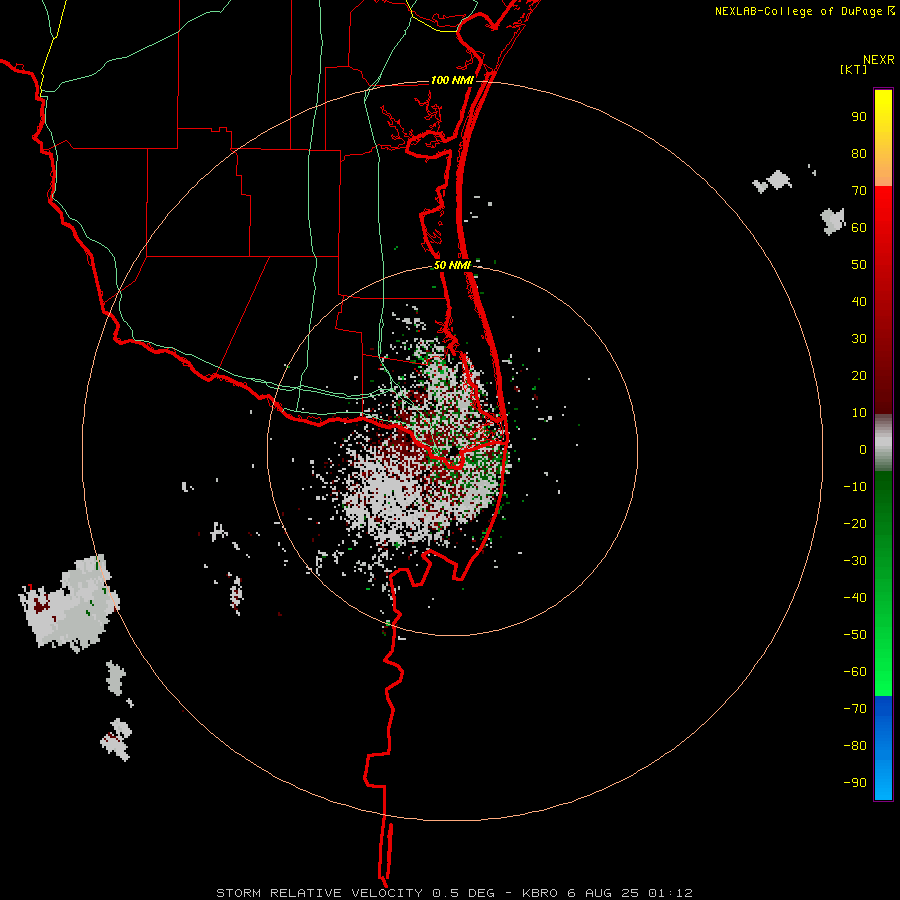Image resolution: width=900 pixels, height=900 pixels.
Task: Click the positive 10 knot scale value
Action: click(859, 413)
